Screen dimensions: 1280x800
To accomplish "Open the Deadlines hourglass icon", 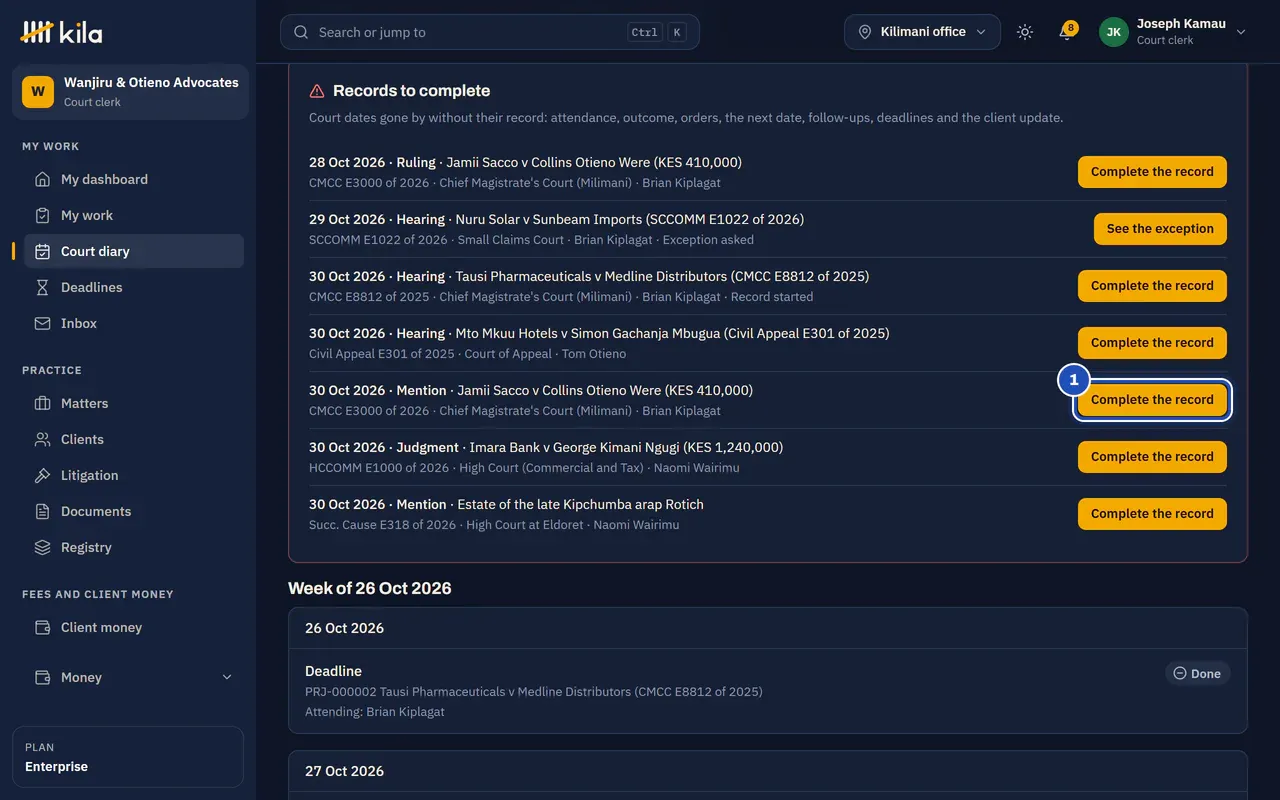I will tap(42, 288).
